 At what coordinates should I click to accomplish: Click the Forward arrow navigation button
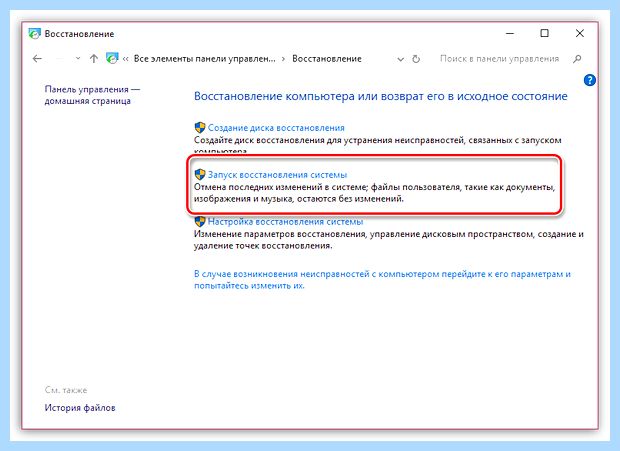(60, 59)
